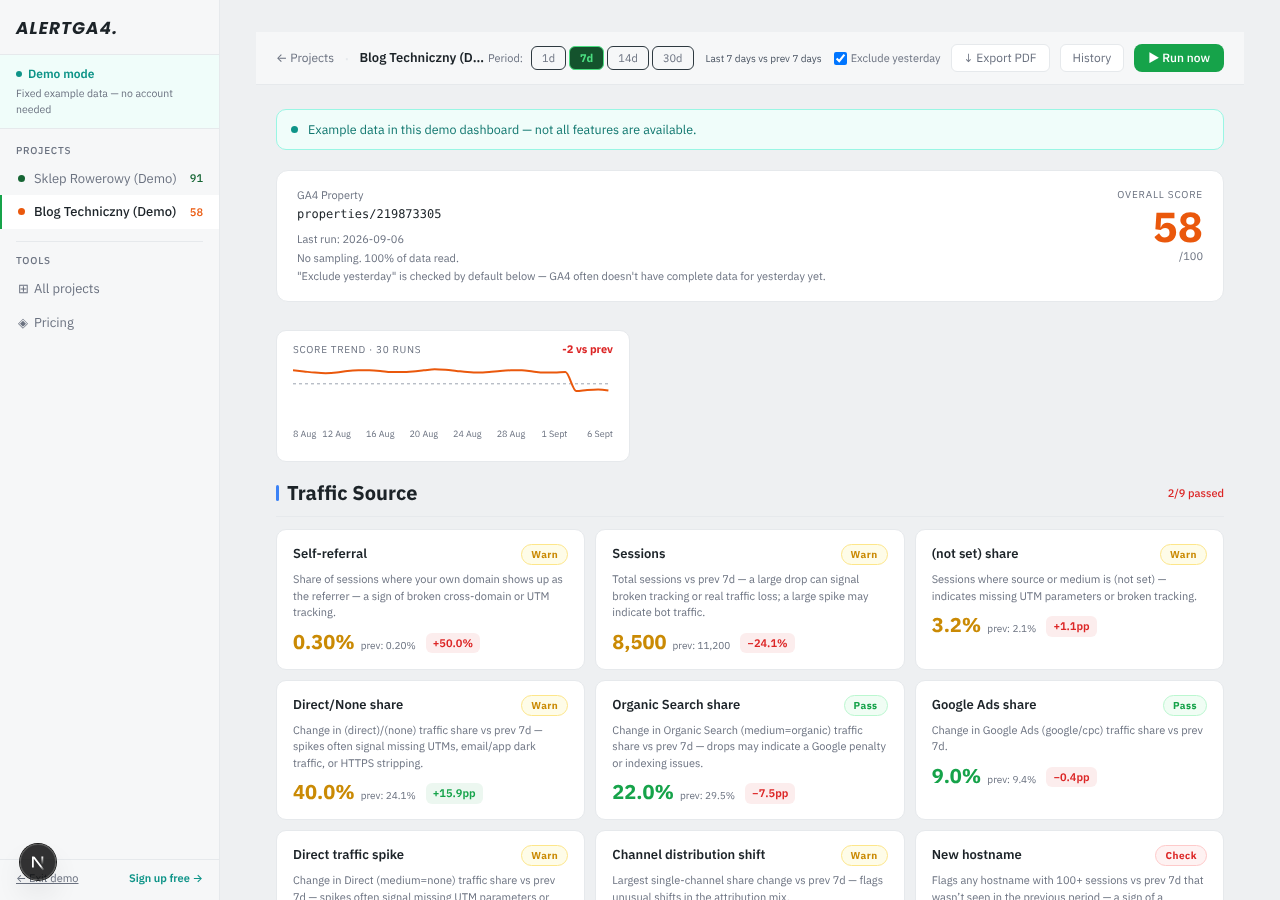The width and height of the screenshot is (1280, 900).
Task: Set period to 7d
Action: [586, 58]
